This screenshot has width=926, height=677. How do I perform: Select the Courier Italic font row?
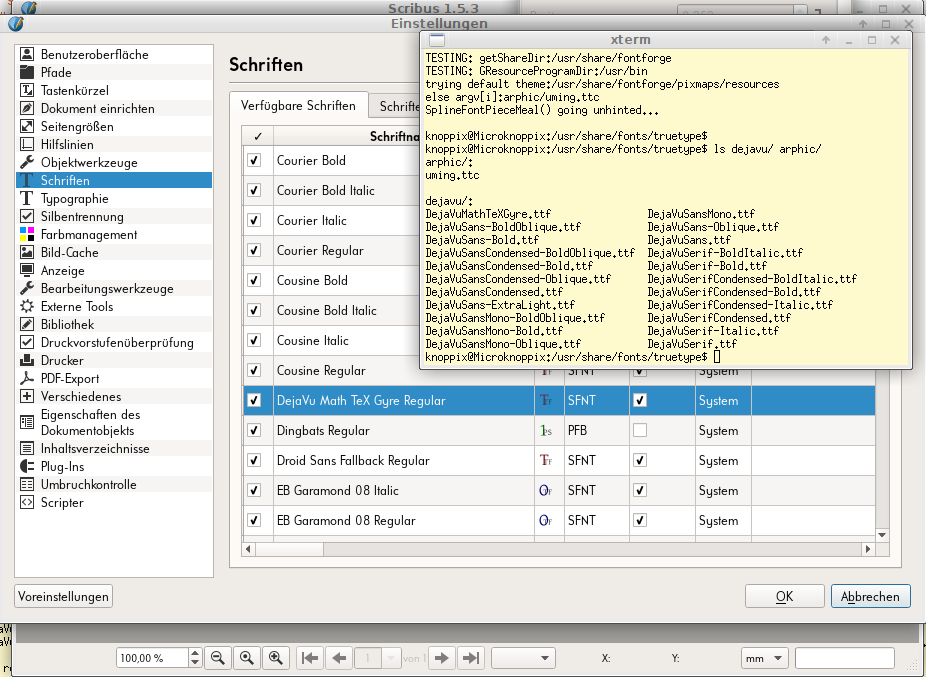[x=331, y=220]
